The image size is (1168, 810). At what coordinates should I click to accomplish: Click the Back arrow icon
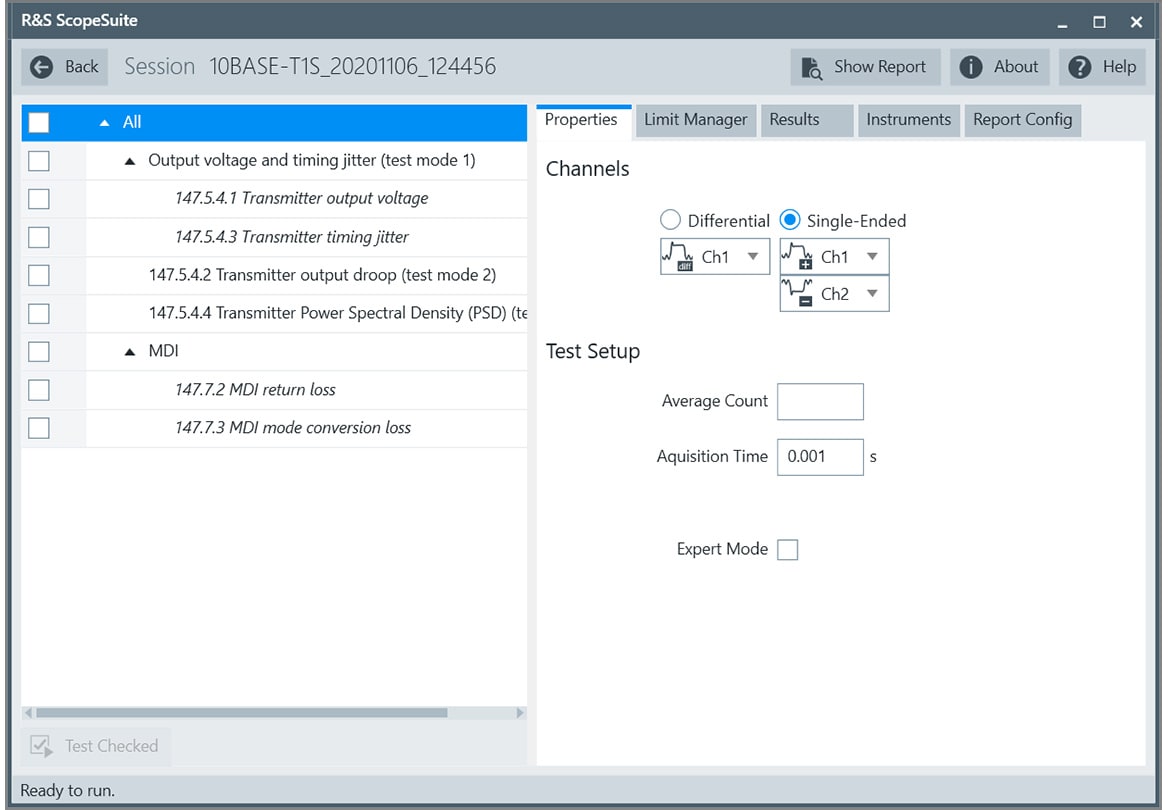42,67
